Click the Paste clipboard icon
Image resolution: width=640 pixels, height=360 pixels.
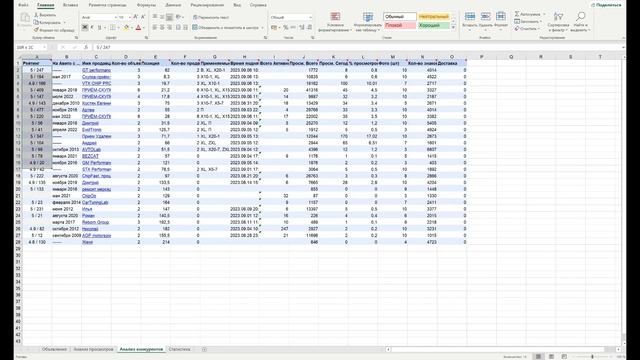tap(25, 18)
